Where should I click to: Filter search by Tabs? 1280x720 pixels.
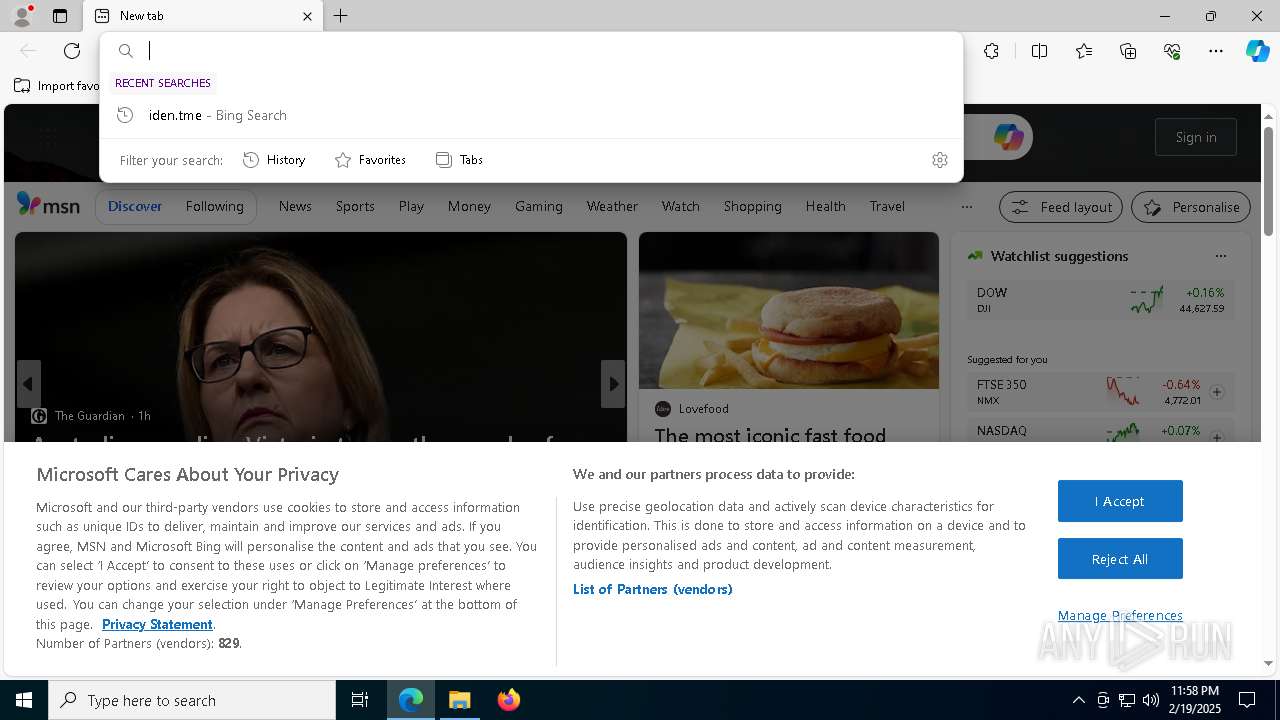(x=459, y=160)
